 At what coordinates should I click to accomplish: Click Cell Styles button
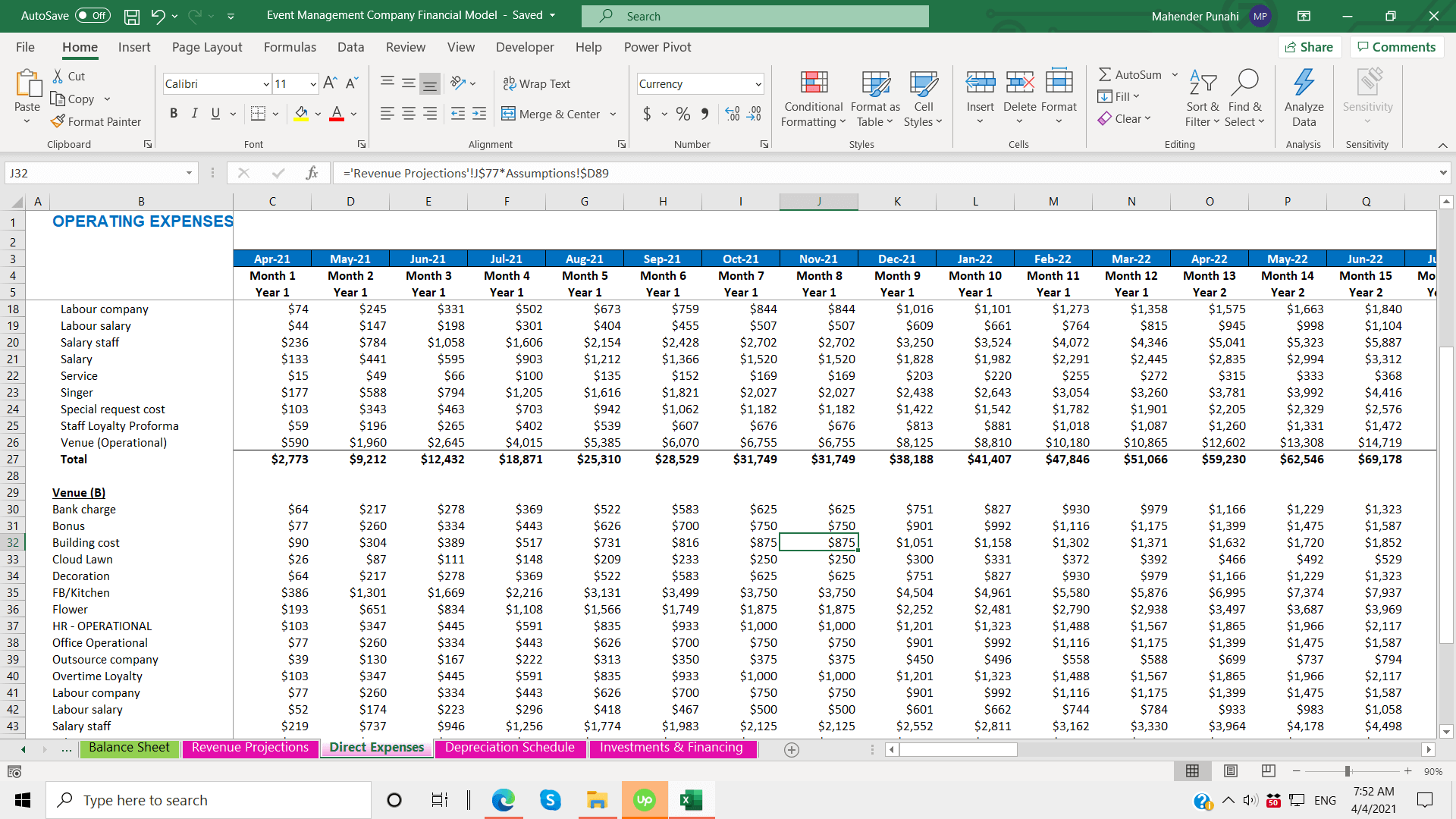923,98
